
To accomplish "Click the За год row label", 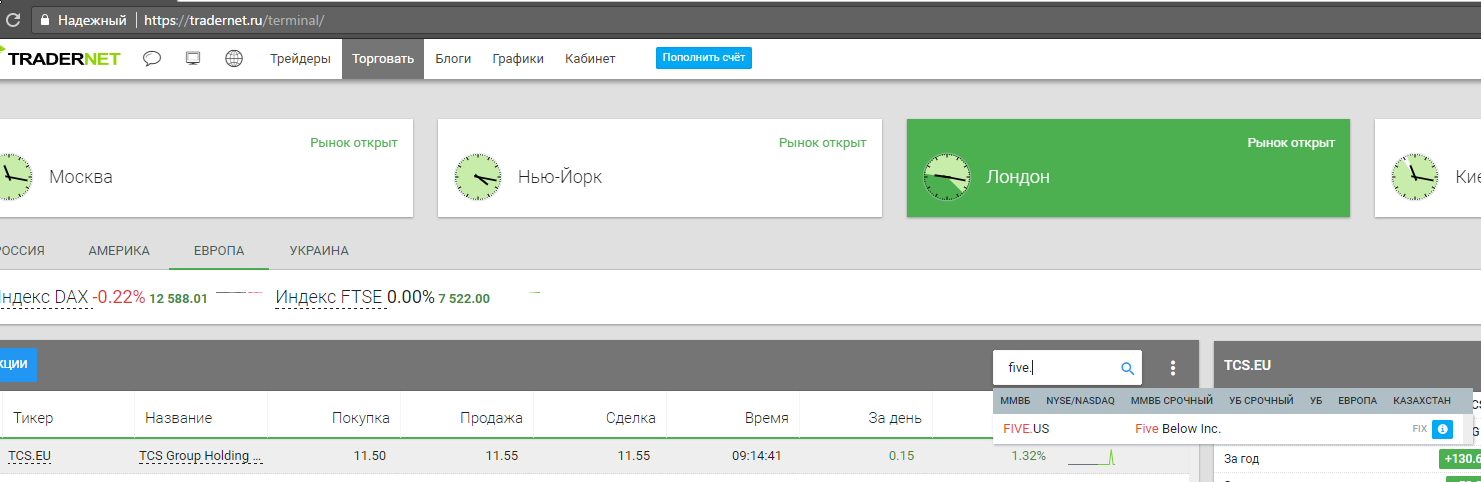I will click(x=1241, y=459).
